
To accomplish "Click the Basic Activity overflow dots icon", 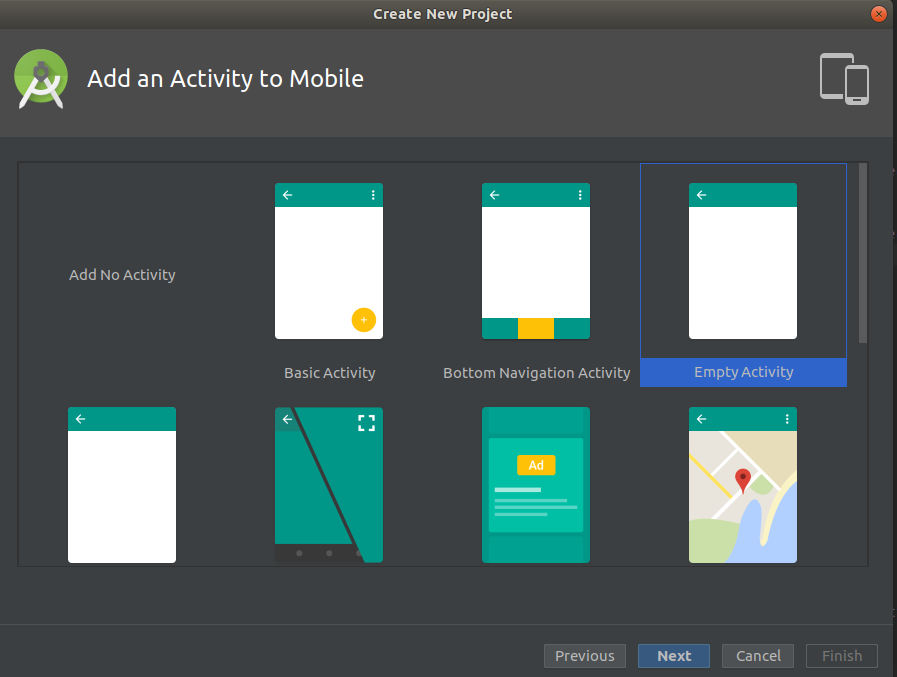I will (373, 195).
